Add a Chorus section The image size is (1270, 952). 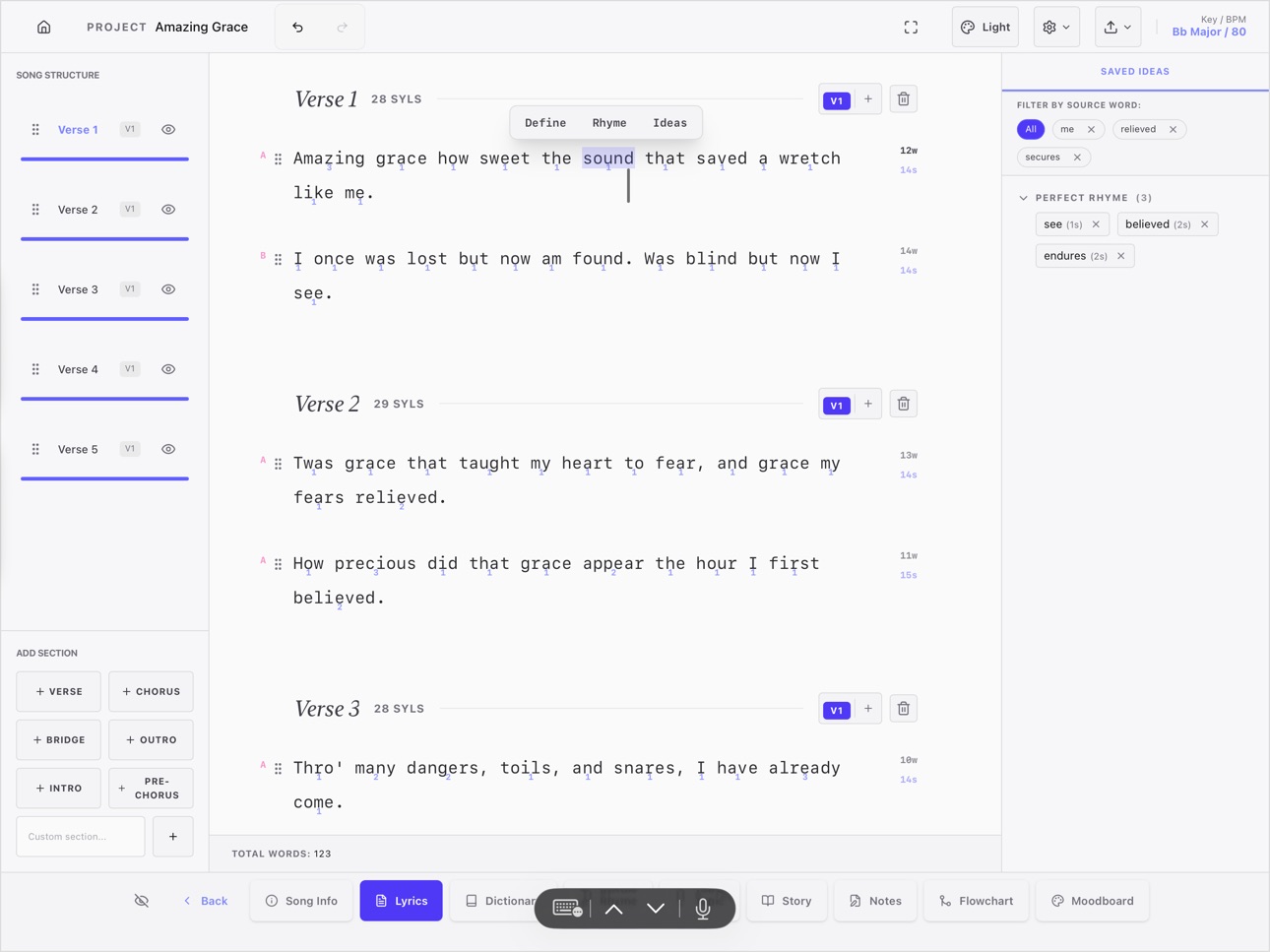point(151,692)
